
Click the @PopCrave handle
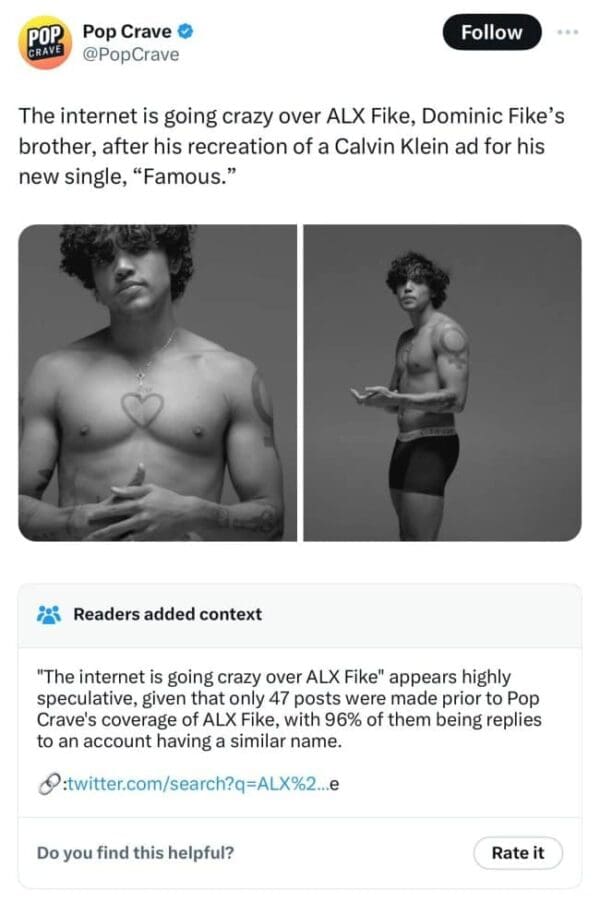[133, 54]
